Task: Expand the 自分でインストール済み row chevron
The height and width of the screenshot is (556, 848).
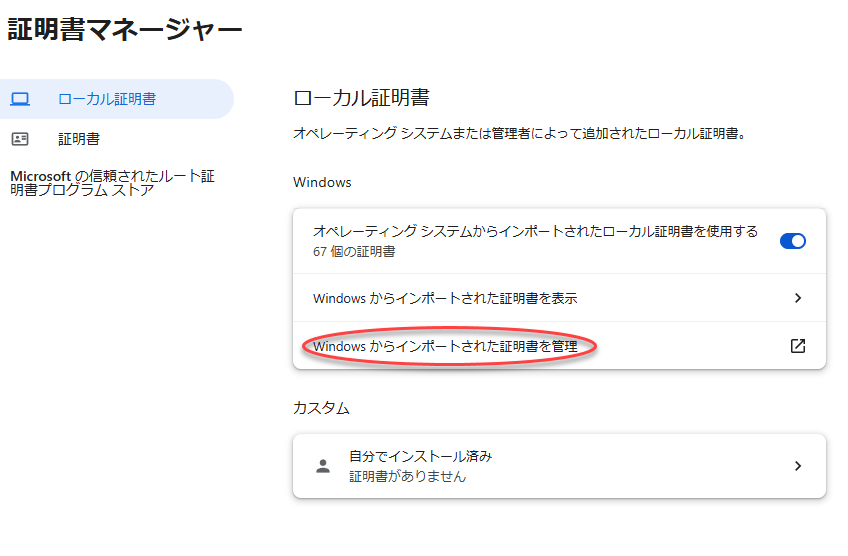Action: tap(797, 466)
